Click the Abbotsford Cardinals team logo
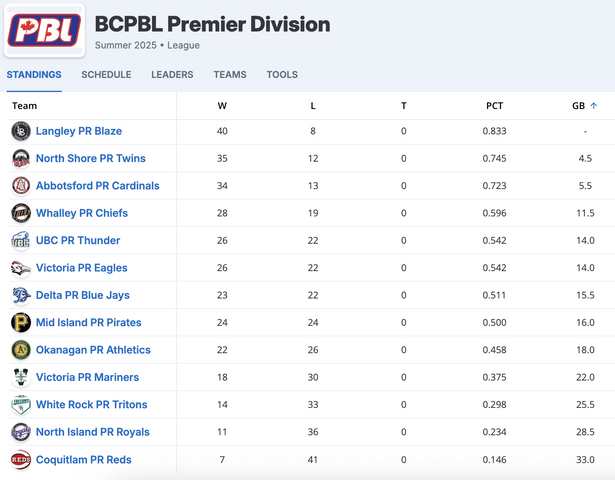615x480 pixels. click(x=21, y=185)
